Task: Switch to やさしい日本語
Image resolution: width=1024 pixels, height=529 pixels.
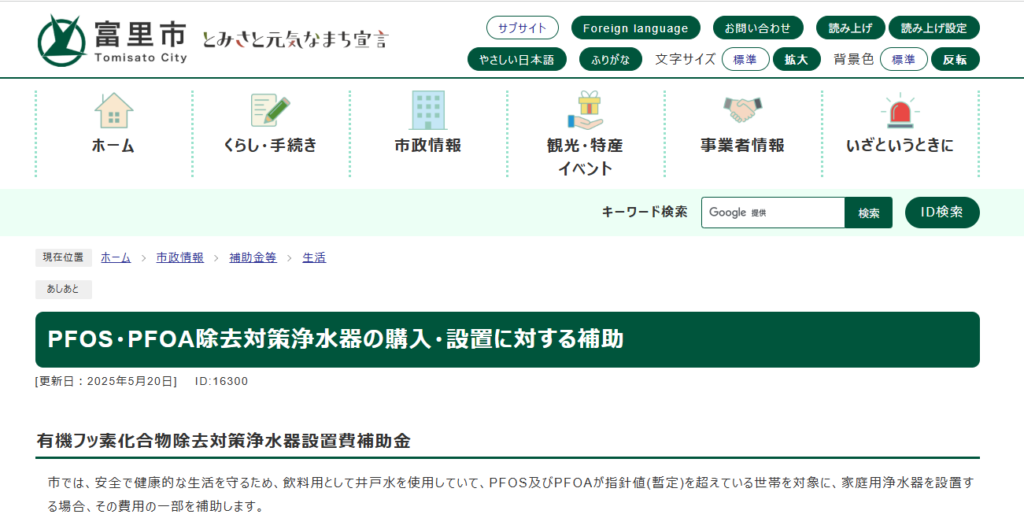Action: 517,59
